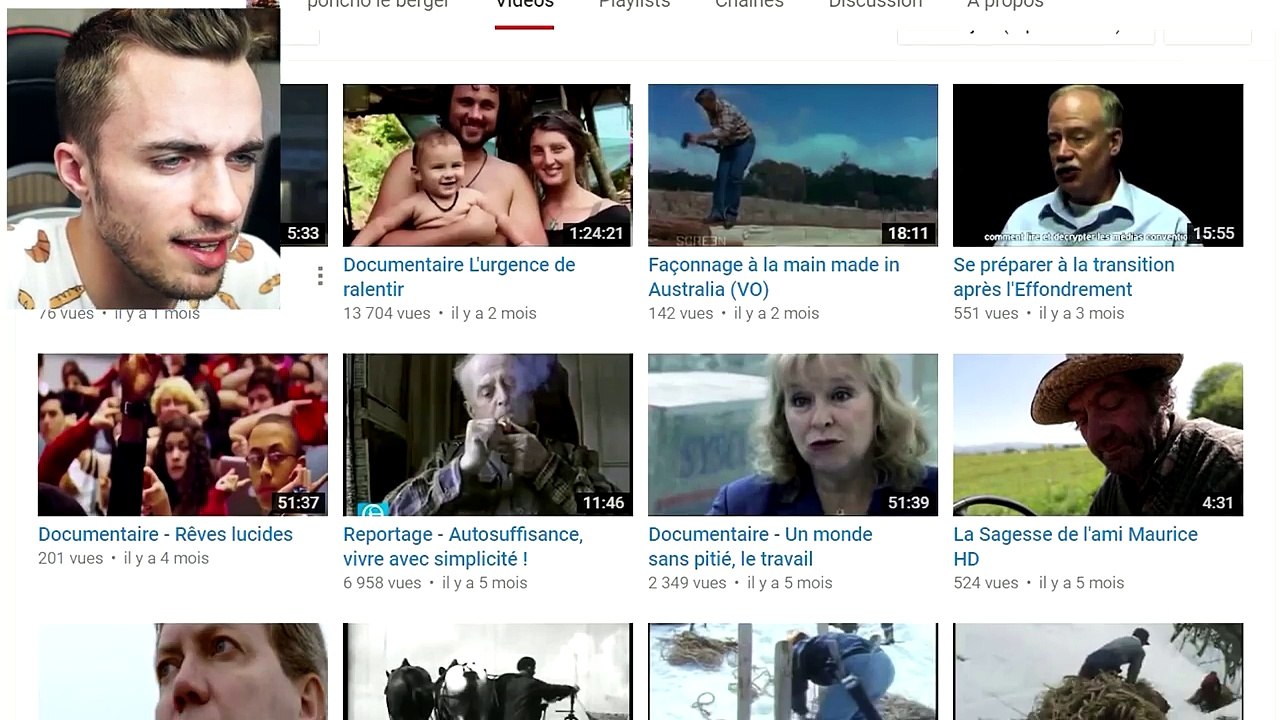1280x720 pixels.
Task: Click the title Documentaire L'urgence de ralentir
Action: coord(459,277)
